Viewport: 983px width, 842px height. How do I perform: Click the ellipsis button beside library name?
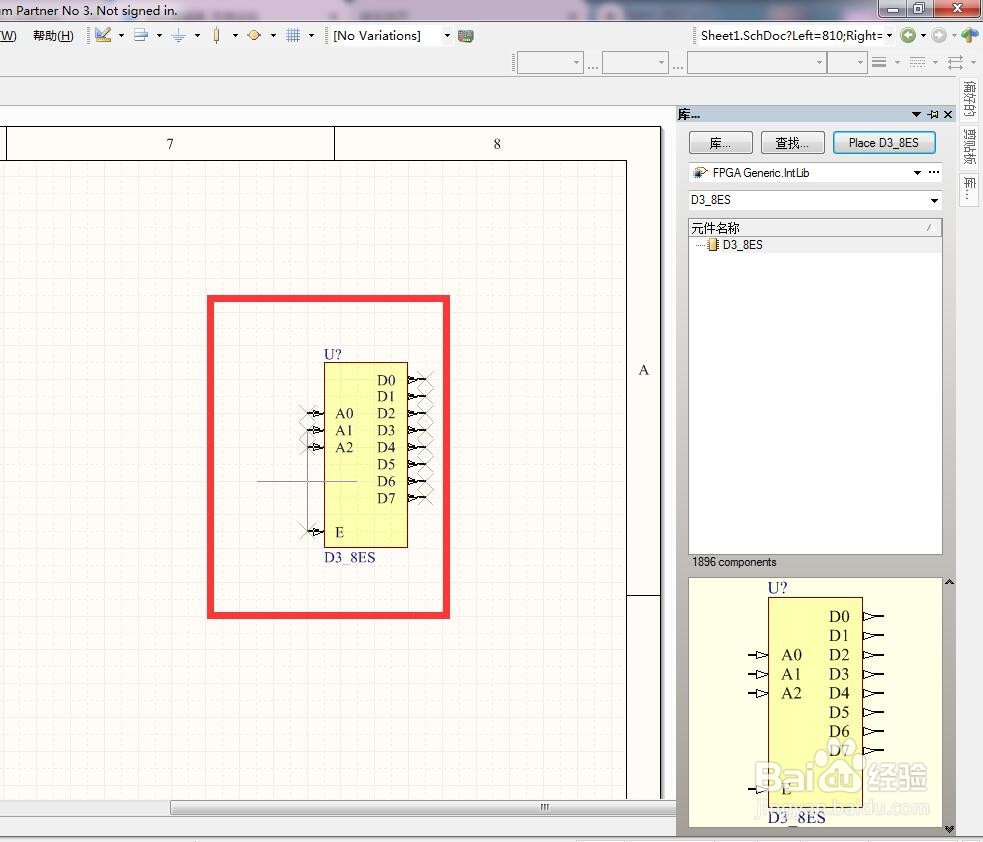click(x=934, y=172)
